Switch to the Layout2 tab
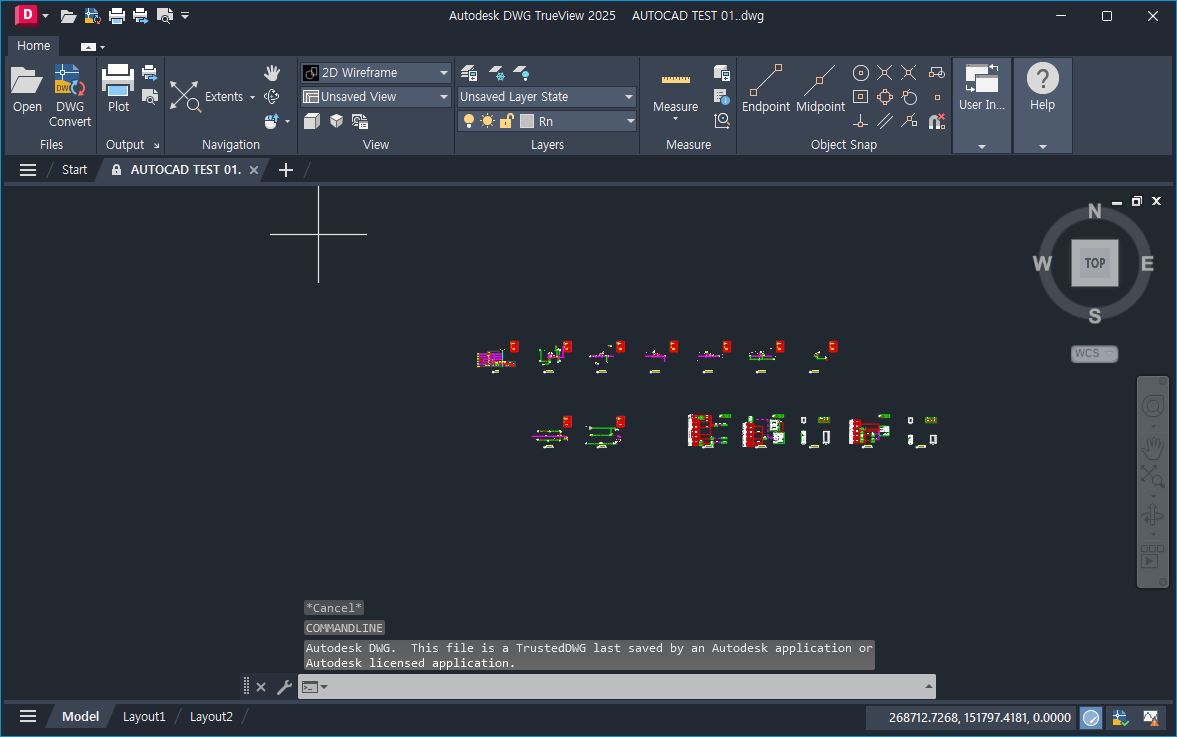This screenshot has height=737, width=1177. pyautogui.click(x=211, y=717)
